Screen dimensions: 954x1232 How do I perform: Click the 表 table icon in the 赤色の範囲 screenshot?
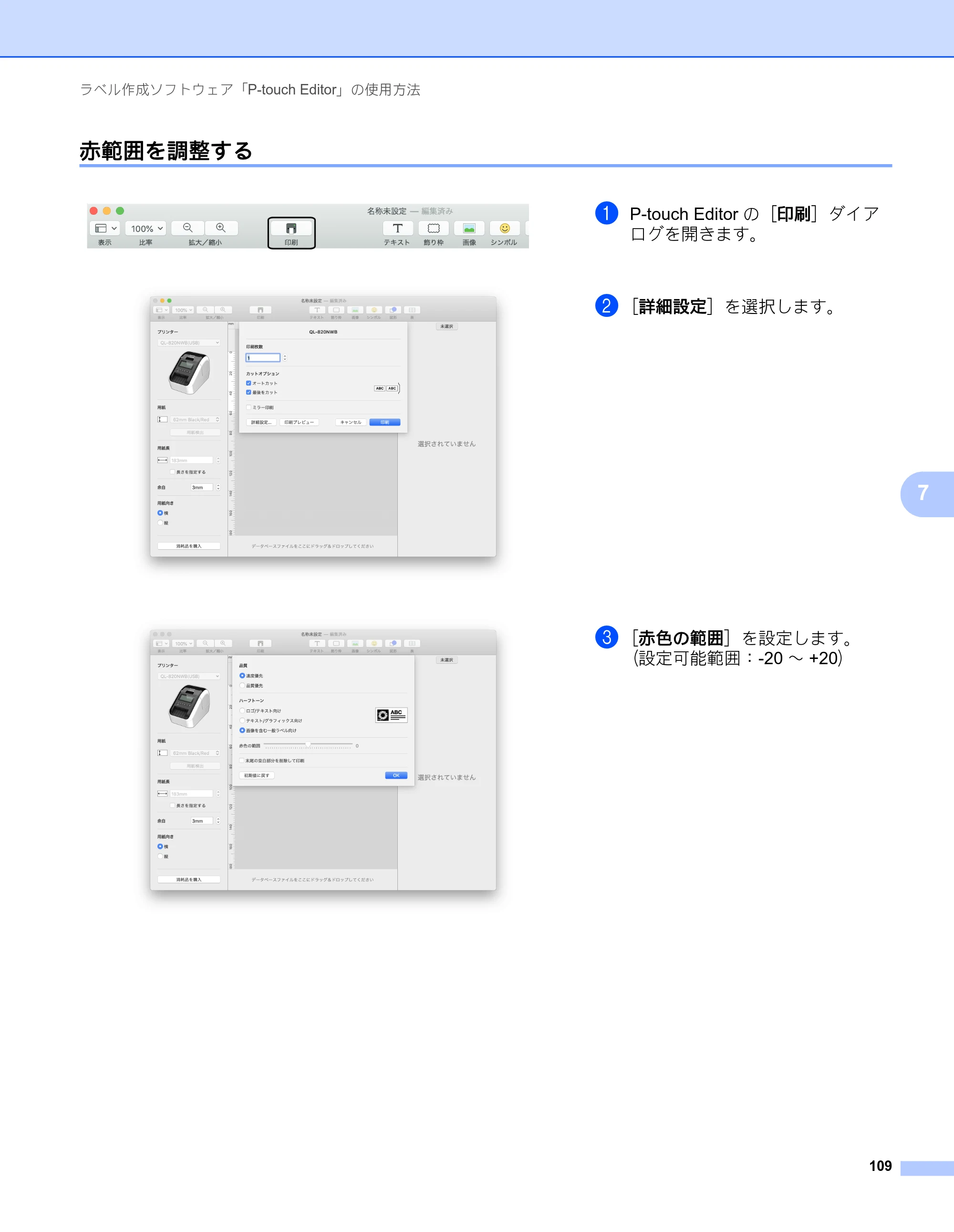pyautogui.click(x=412, y=644)
